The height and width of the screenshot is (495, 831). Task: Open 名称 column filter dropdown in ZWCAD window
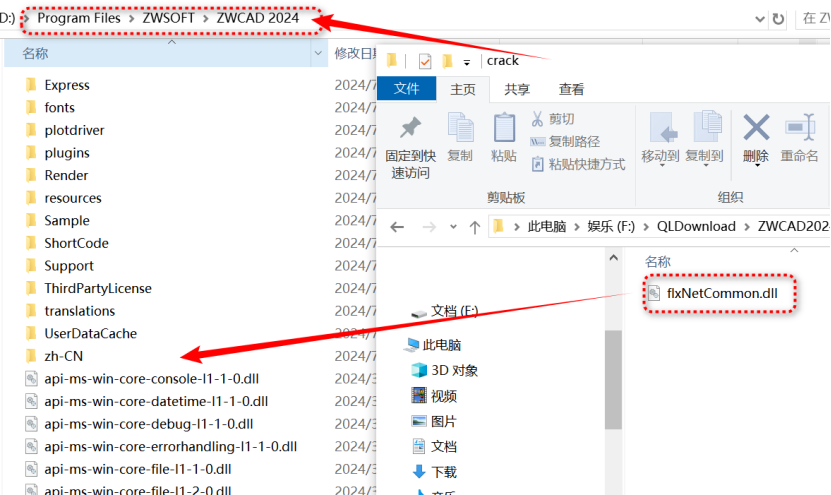[x=318, y=53]
